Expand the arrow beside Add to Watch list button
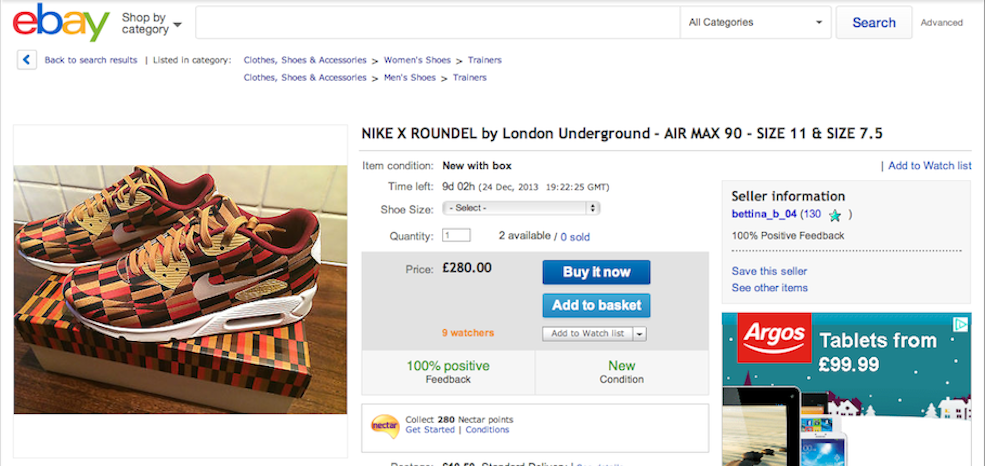This screenshot has height=466, width=985. coord(640,334)
